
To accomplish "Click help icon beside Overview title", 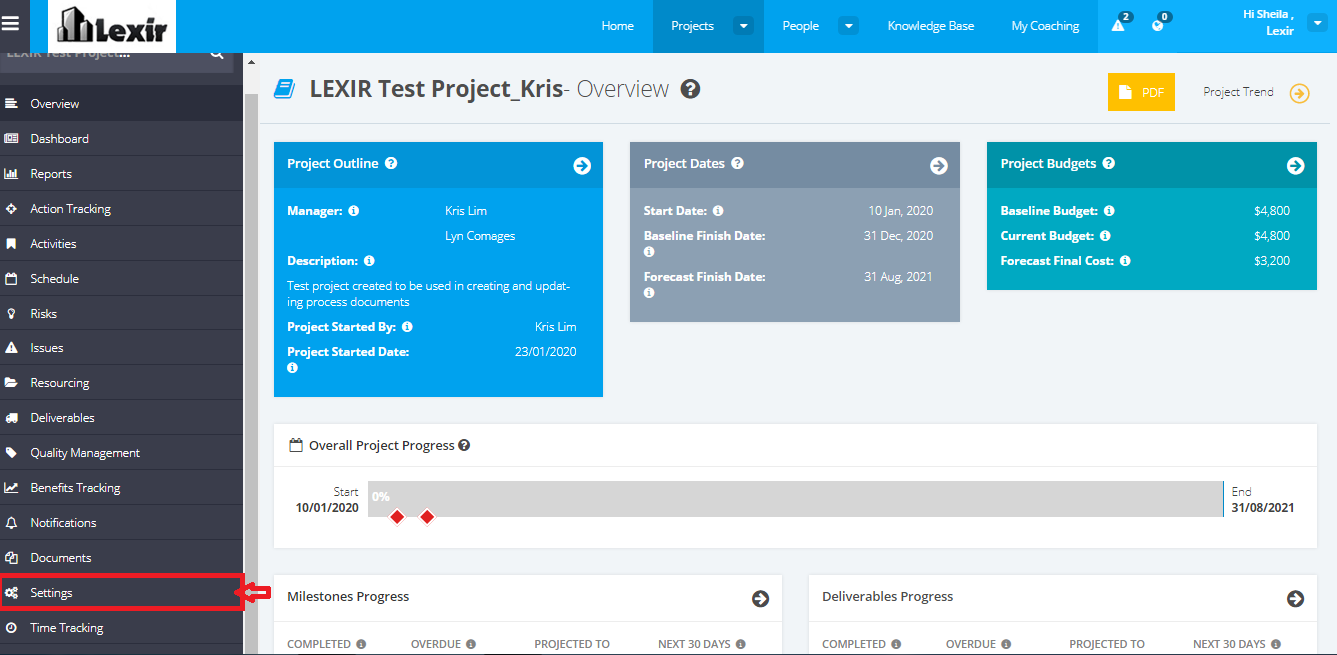I will pos(690,89).
